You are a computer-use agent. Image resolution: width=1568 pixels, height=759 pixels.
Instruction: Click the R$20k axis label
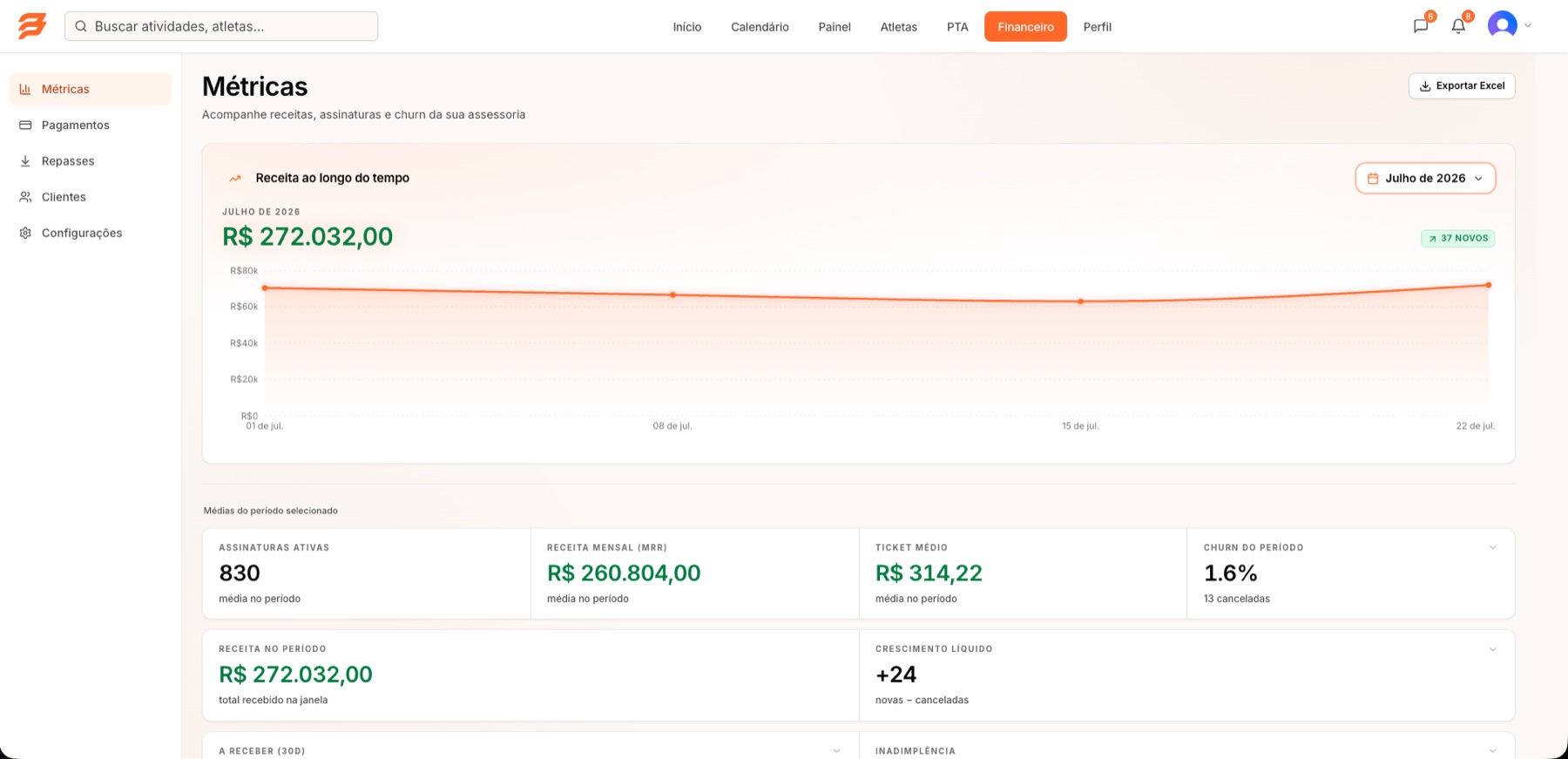tap(244, 379)
